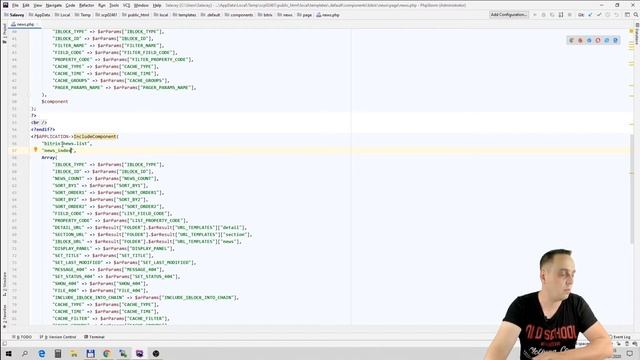Open File Explorer from the taskbar

[x=74, y=353]
